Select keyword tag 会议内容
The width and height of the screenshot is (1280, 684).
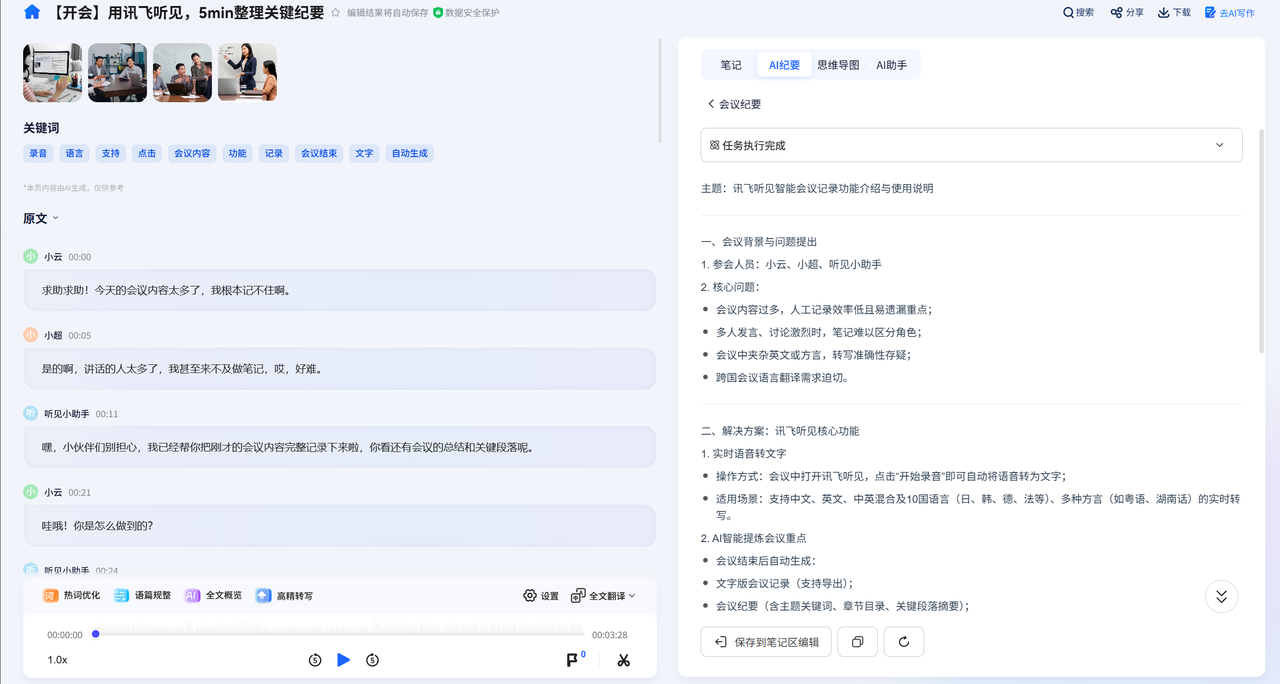(192, 153)
